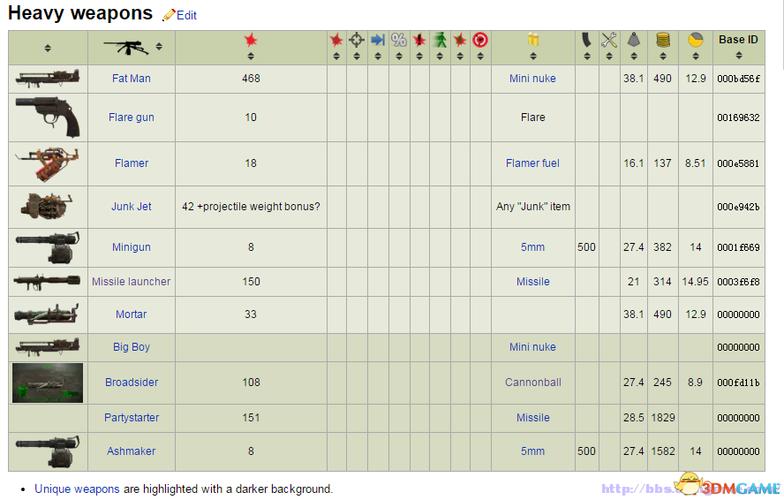The width and height of the screenshot is (784, 500).
Task: Sort by weapon name using gun column arrows
Action: [159, 47]
